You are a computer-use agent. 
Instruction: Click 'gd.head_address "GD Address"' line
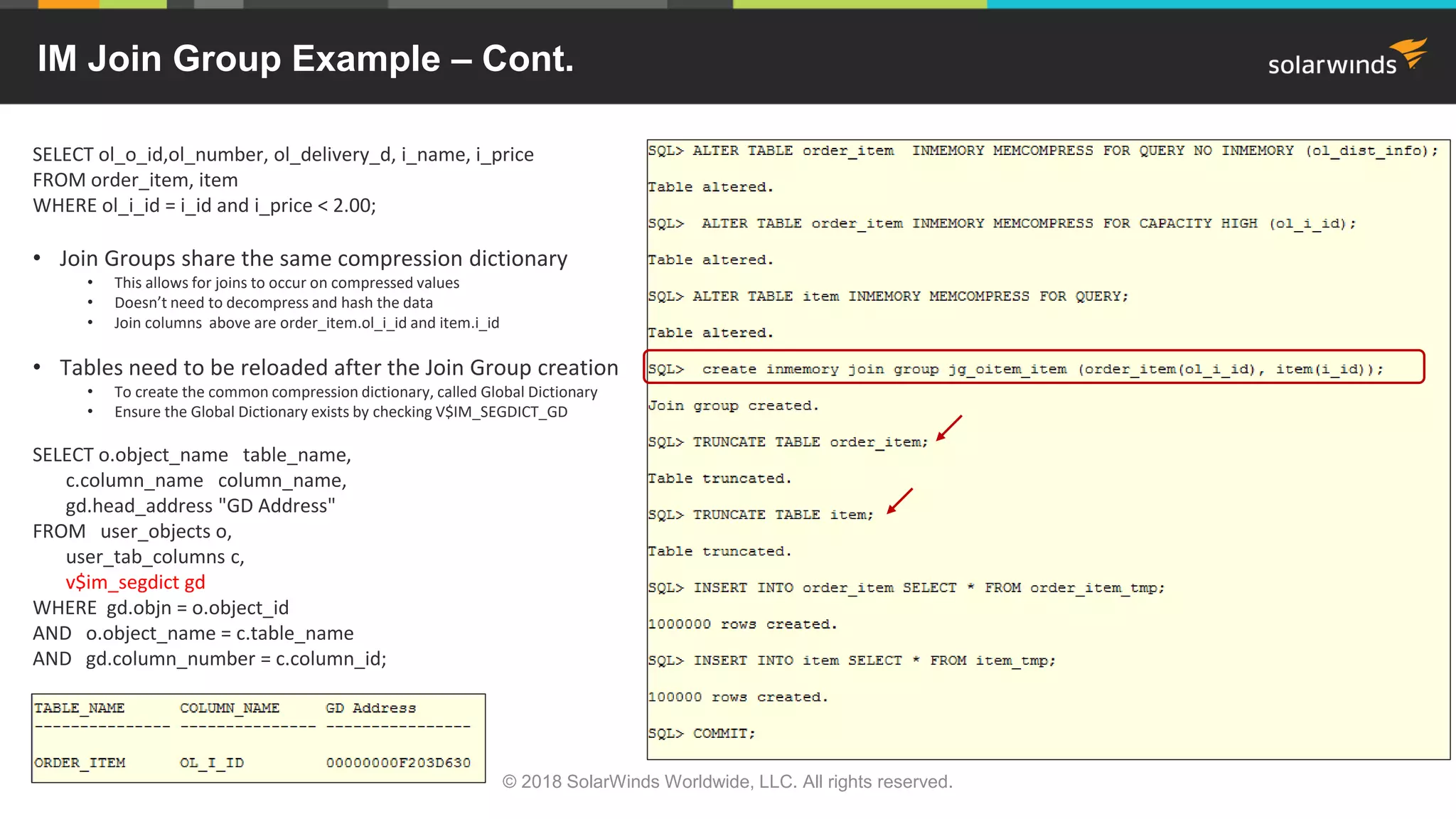point(200,506)
